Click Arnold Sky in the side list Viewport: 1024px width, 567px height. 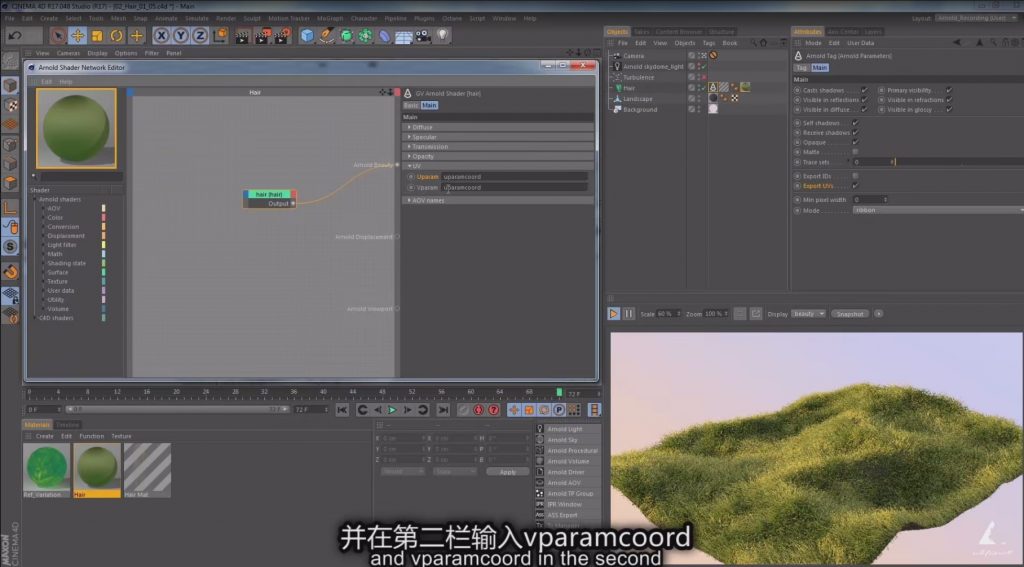pos(562,440)
